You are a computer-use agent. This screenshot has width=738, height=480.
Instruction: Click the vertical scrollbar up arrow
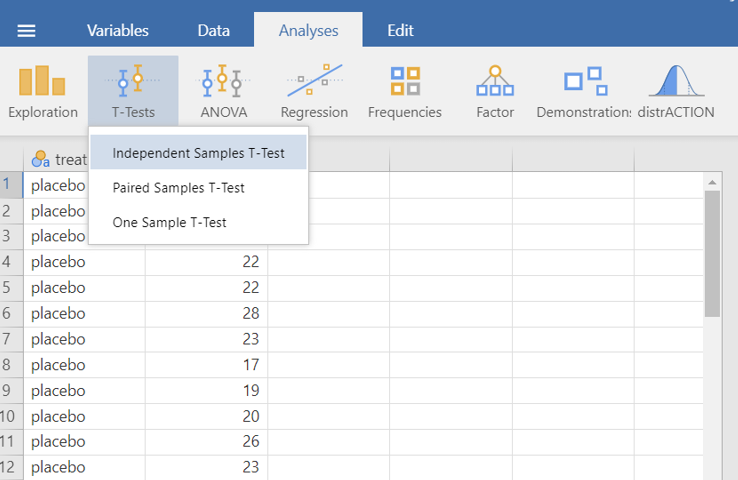712,183
